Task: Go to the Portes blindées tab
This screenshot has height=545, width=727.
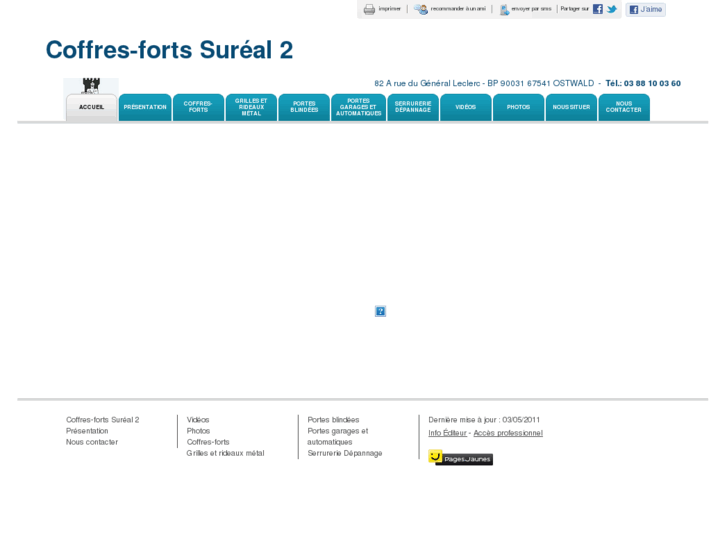Action: [x=304, y=108]
